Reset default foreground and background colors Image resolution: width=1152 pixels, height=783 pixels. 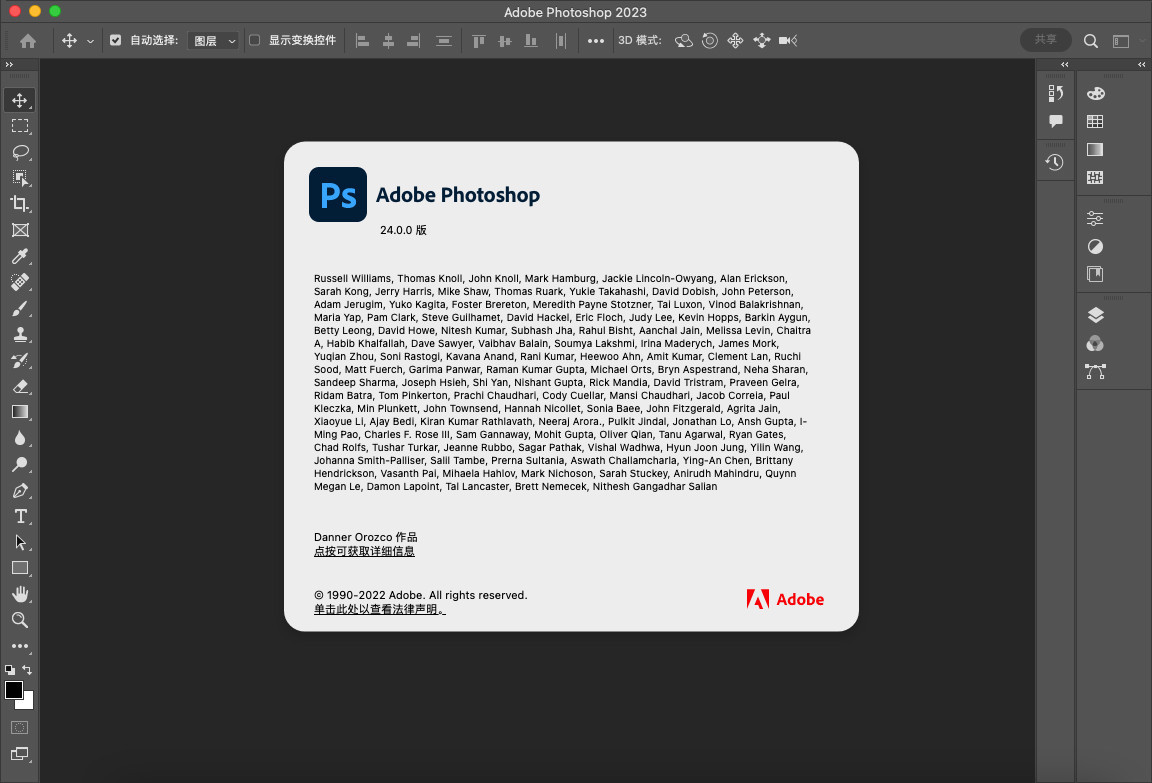10,670
